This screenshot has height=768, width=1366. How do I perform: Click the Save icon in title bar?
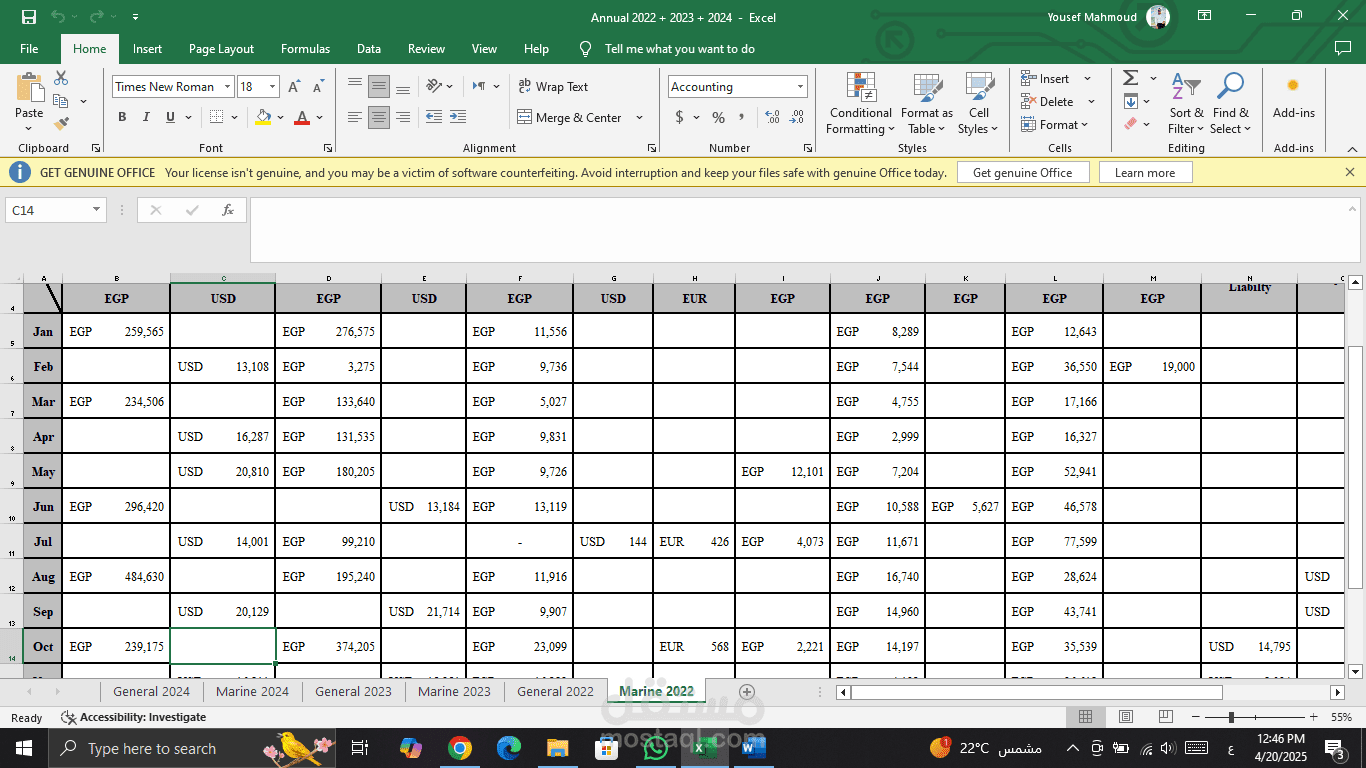[x=28, y=17]
